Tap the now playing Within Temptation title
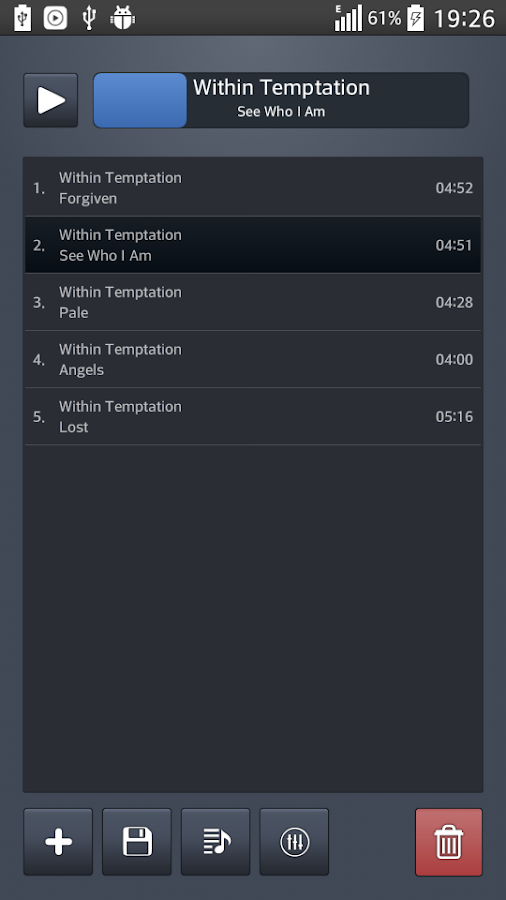This screenshot has height=900, width=506. pos(281,87)
